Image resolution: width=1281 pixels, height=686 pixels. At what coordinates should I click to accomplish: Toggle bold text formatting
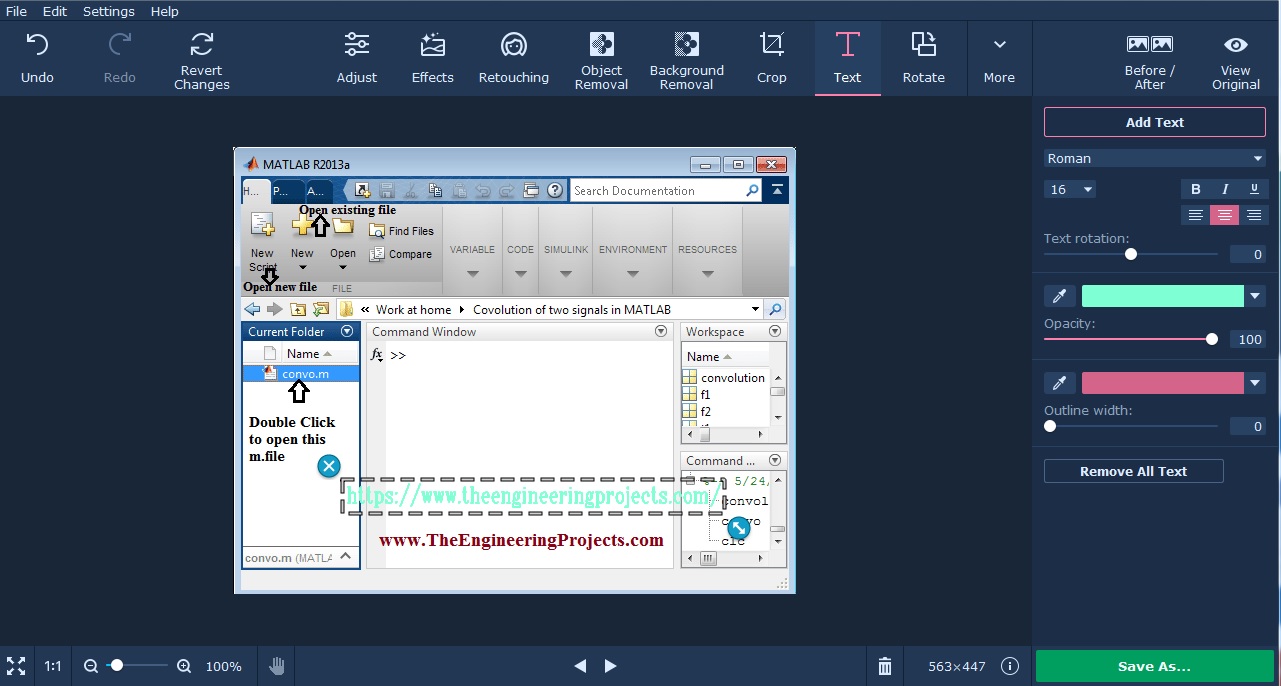(x=1196, y=189)
